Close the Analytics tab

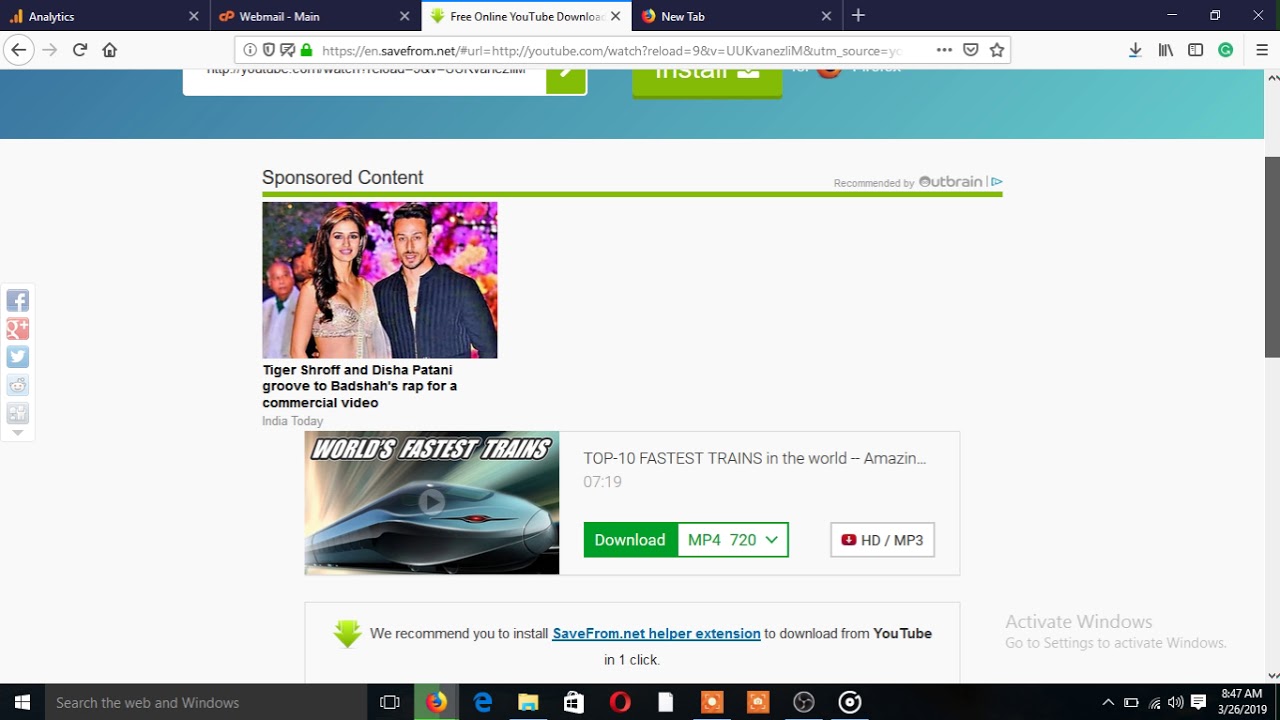point(194,16)
